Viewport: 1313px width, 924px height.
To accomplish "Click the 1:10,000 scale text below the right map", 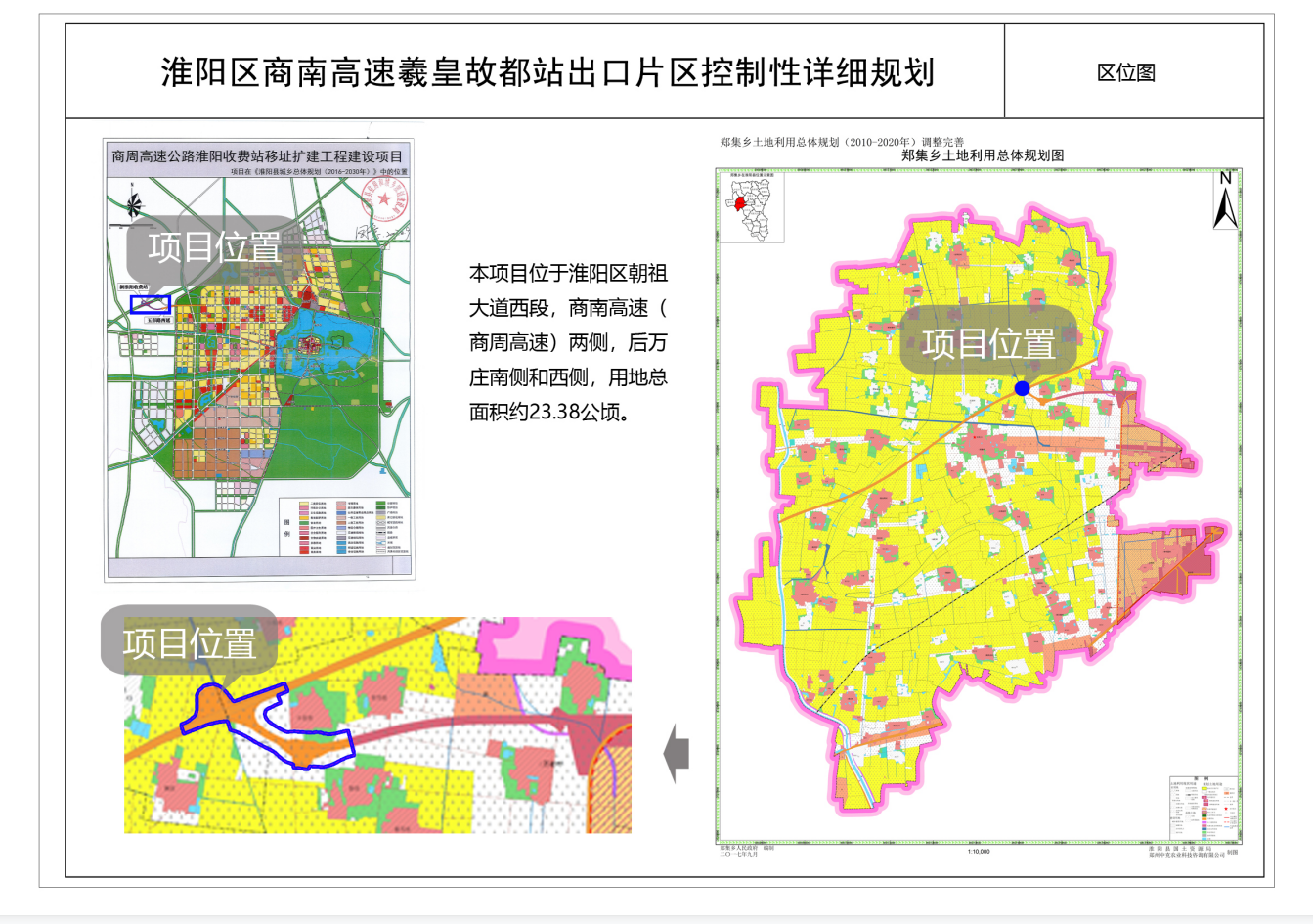I will [978, 851].
